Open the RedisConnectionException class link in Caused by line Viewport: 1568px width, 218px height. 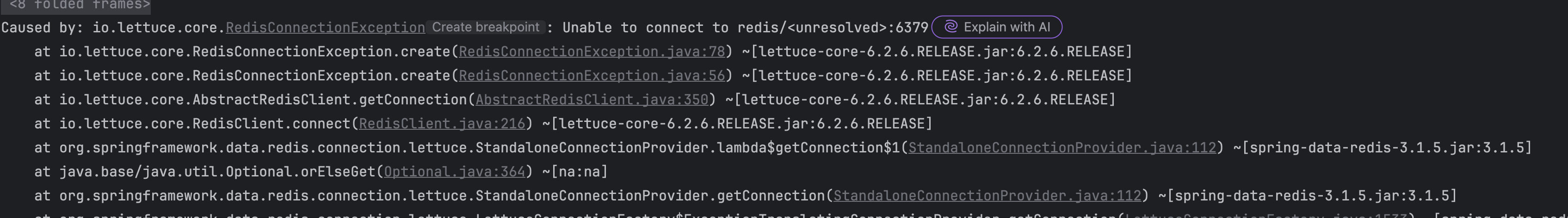(x=325, y=28)
